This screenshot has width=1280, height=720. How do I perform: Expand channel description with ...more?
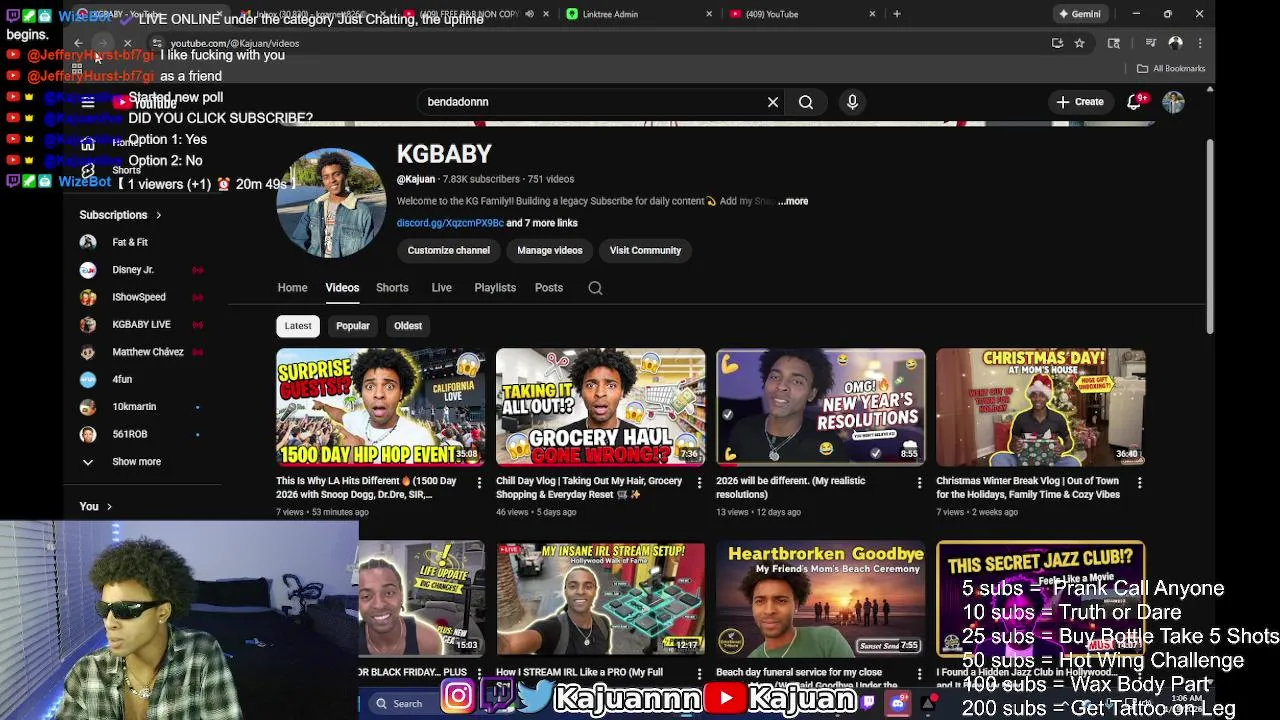[793, 201]
